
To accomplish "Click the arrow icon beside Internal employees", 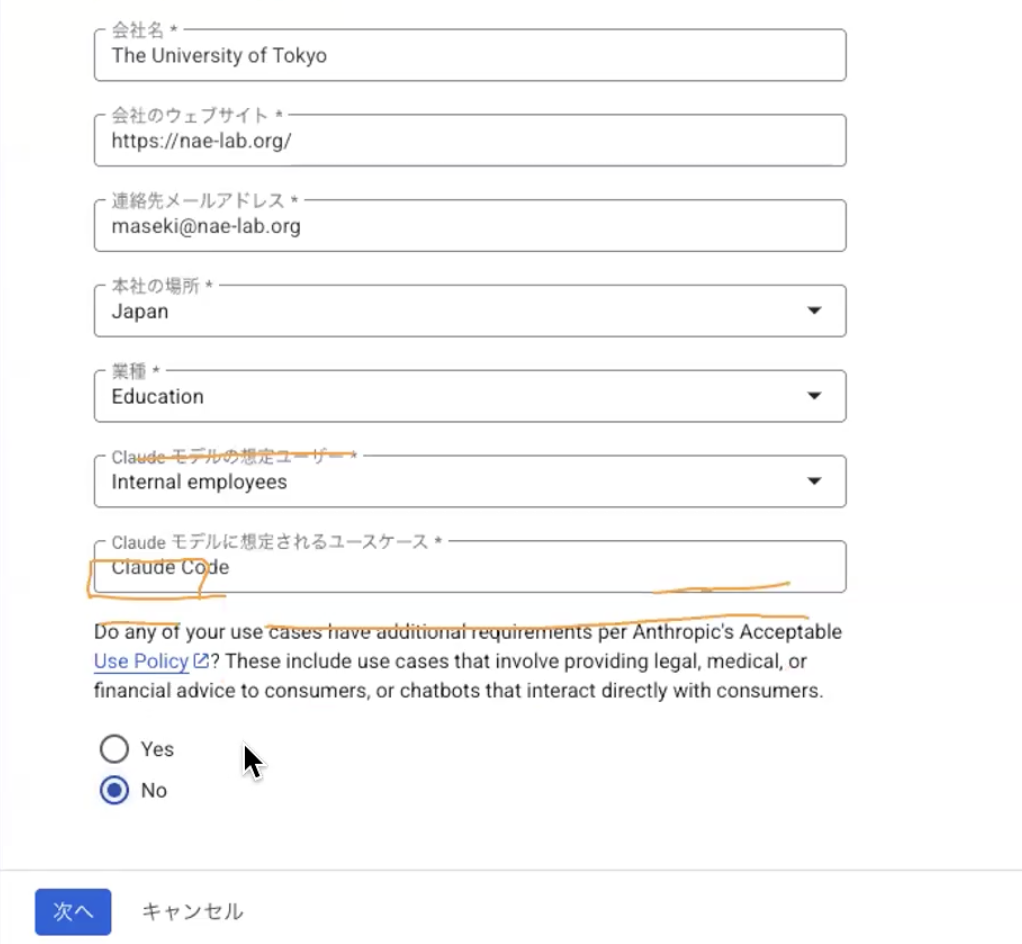I will click(x=814, y=482).
